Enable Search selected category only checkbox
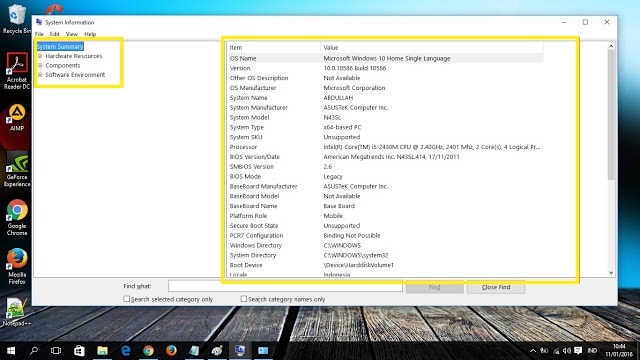The width and height of the screenshot is (640, 360). (x=127, y=299)
